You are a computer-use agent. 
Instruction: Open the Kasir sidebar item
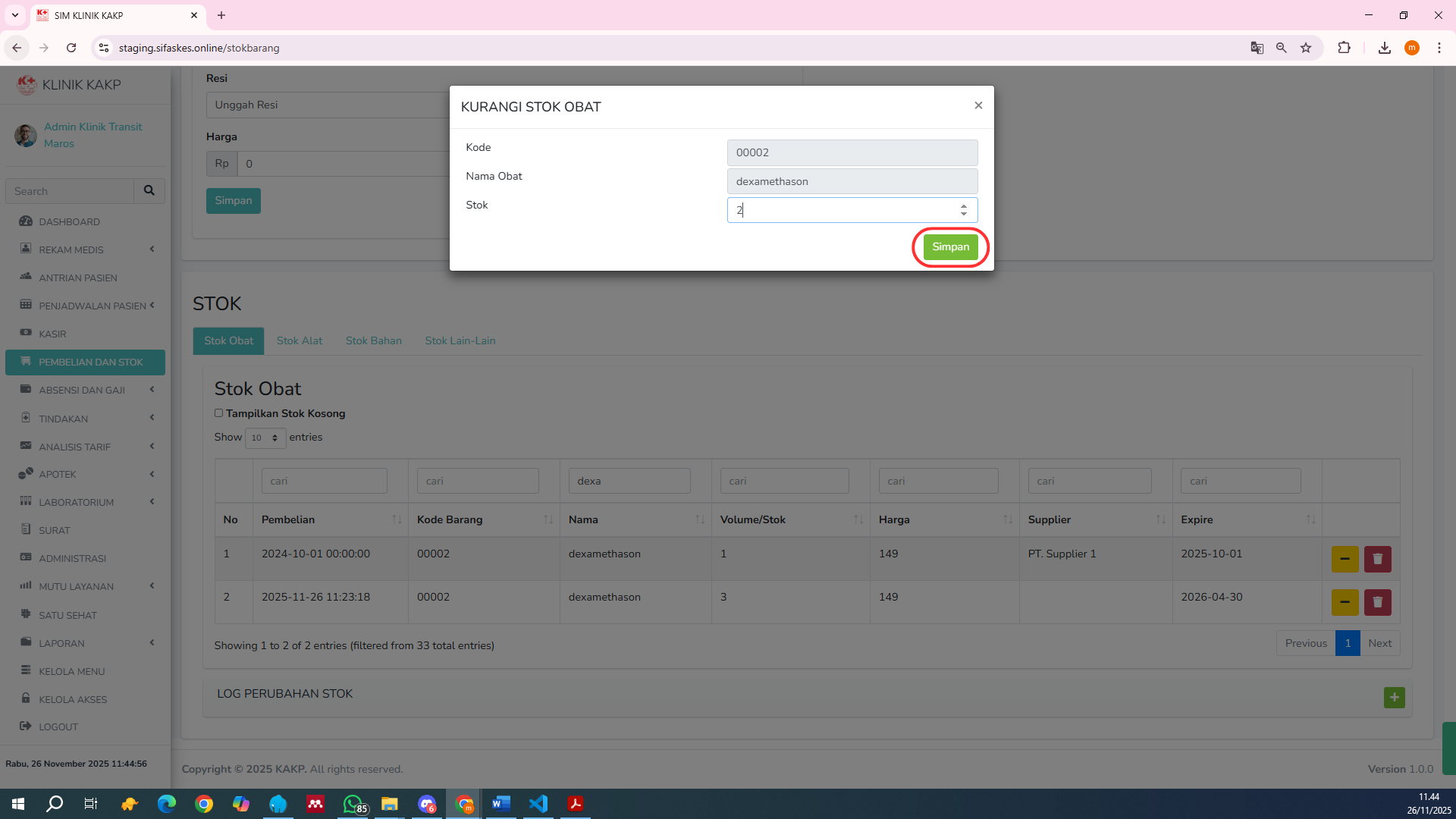(52, 334)
